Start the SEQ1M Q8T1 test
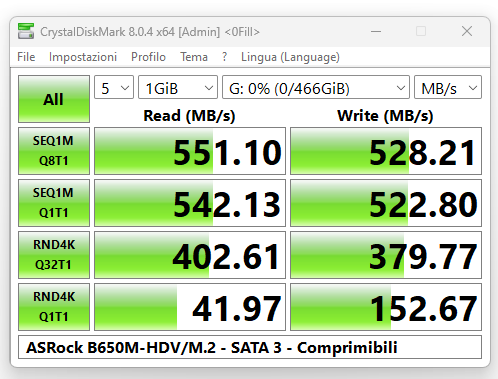The height and width of the screenshot is (379, 498). [54, 151]
